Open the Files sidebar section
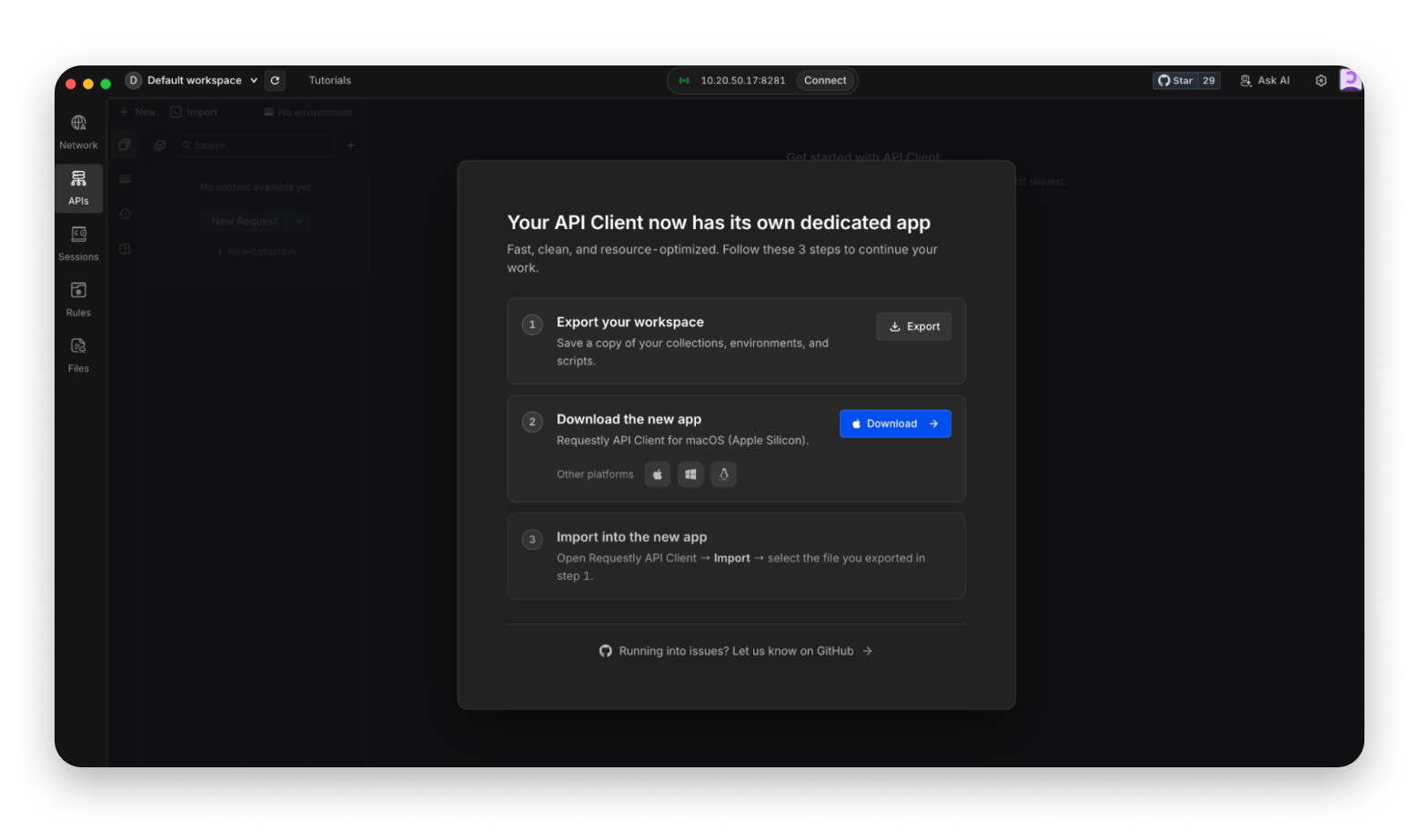Viewport: 1419px width, 840px height. (78, 355)
